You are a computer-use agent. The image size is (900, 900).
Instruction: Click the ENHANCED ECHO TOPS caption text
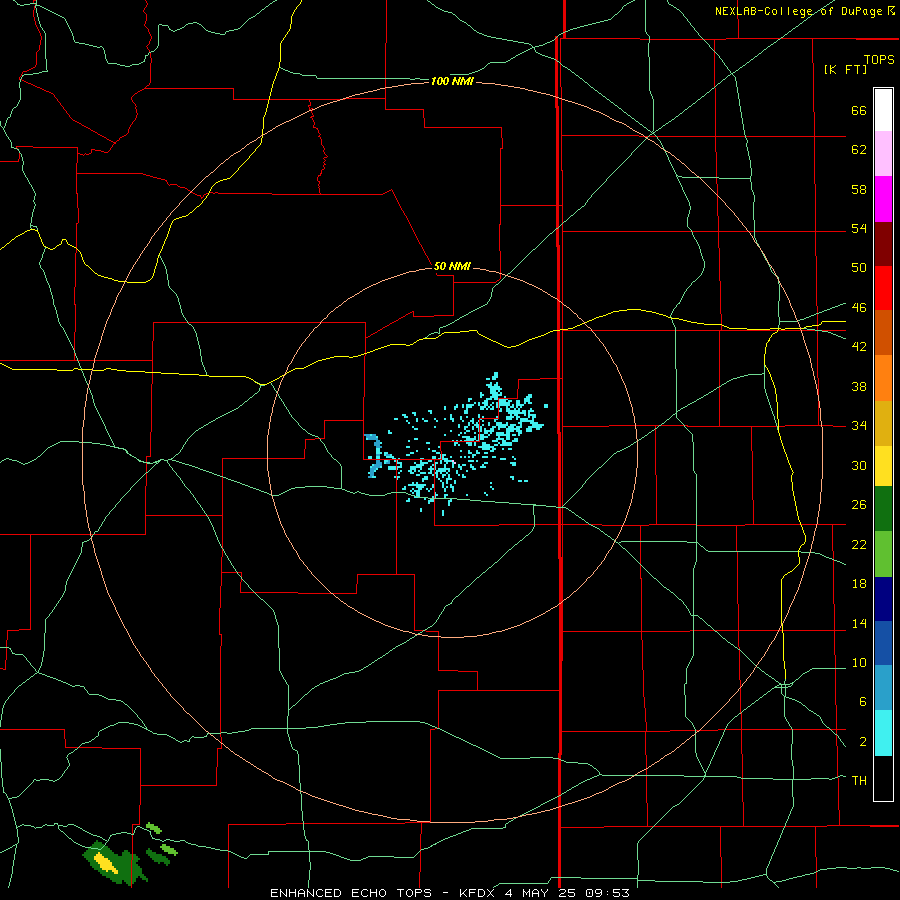coord(351,893)
